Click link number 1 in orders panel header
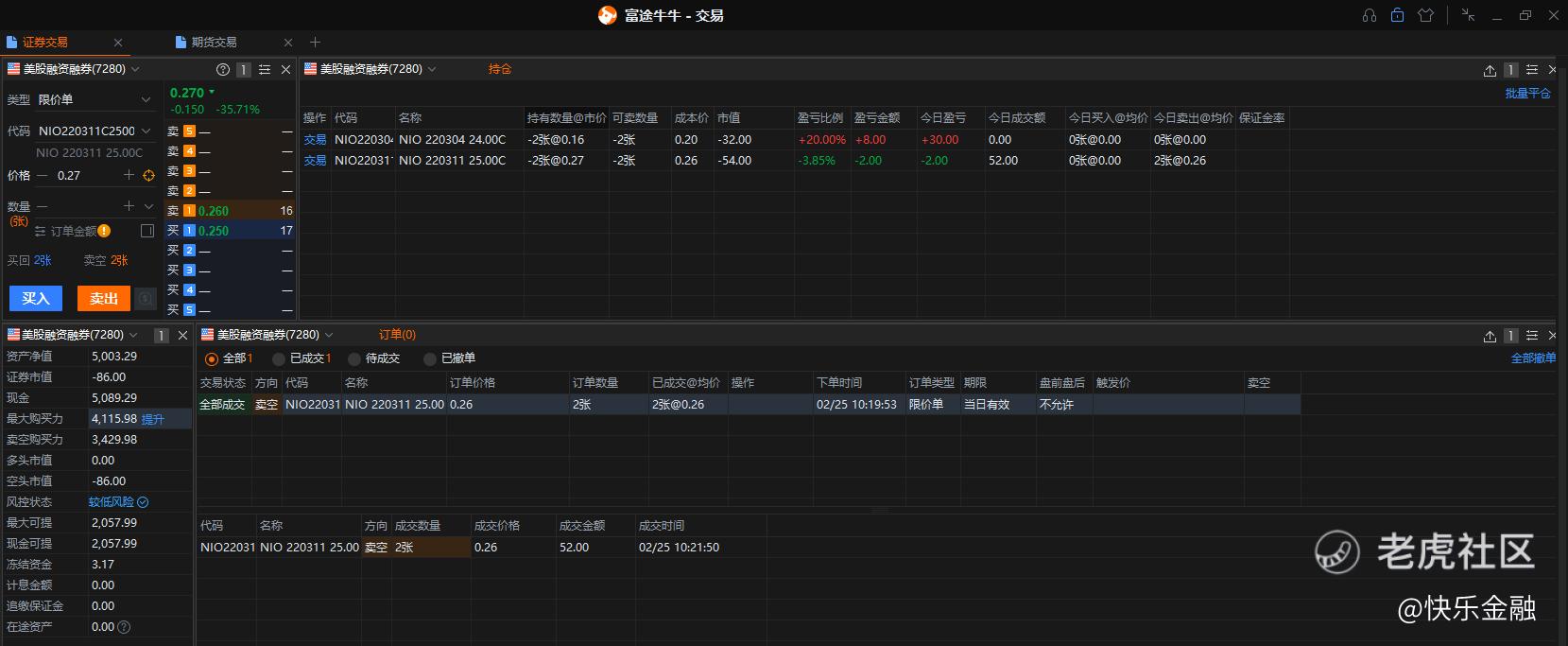 point(1510,336)
